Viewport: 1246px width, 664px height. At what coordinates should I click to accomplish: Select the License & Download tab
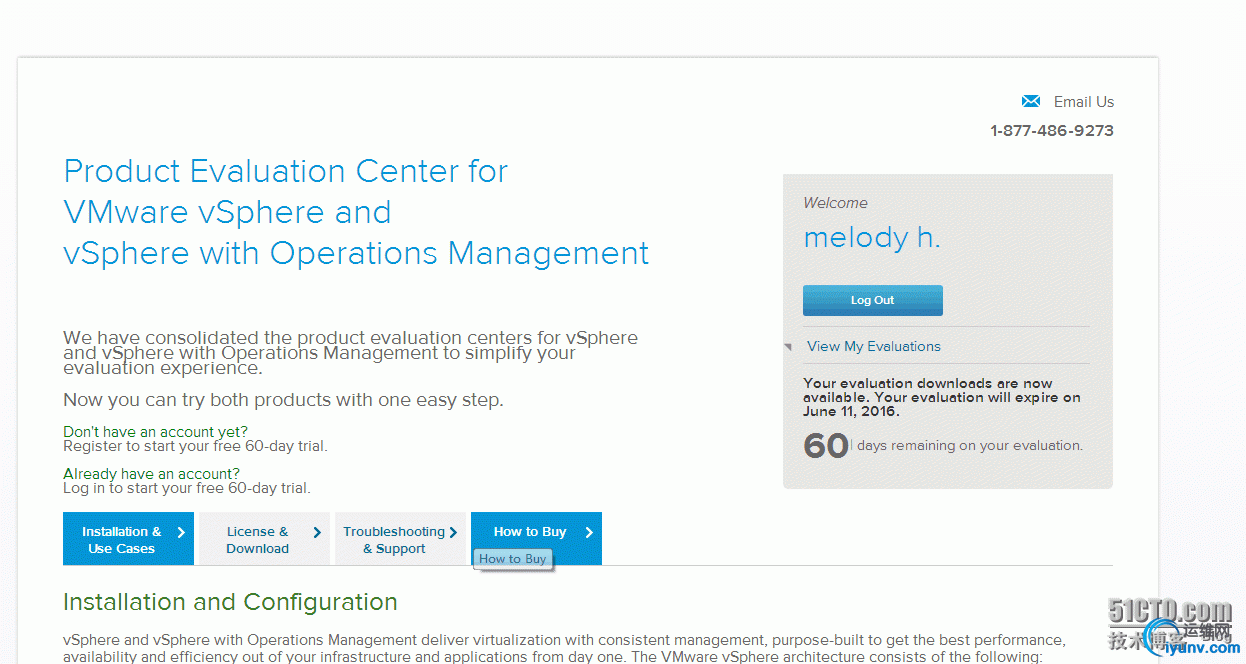click(x=257, y=539)
